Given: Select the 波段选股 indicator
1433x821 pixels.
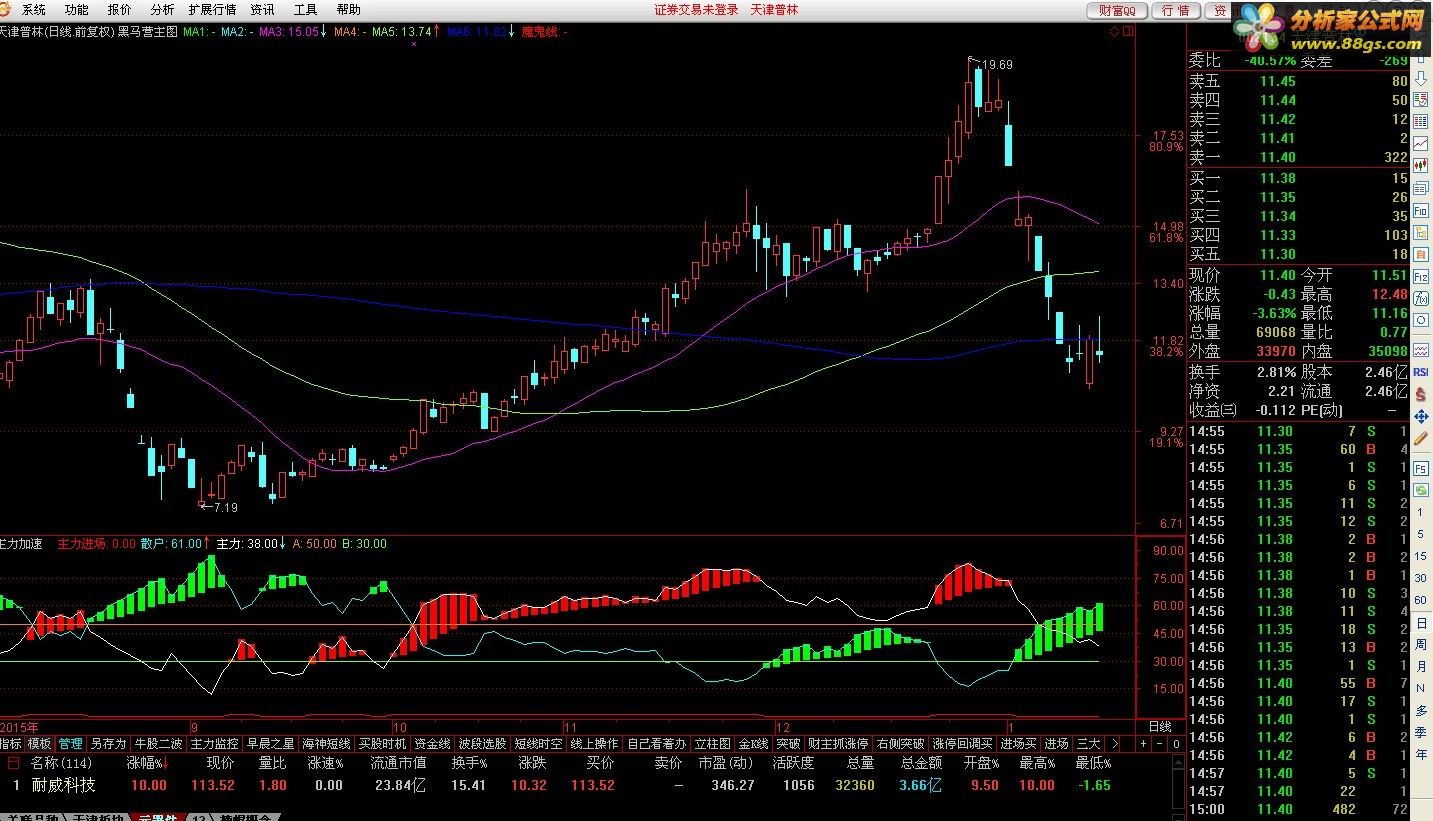Looking at the screenshot, I should [x=483, y=744].
